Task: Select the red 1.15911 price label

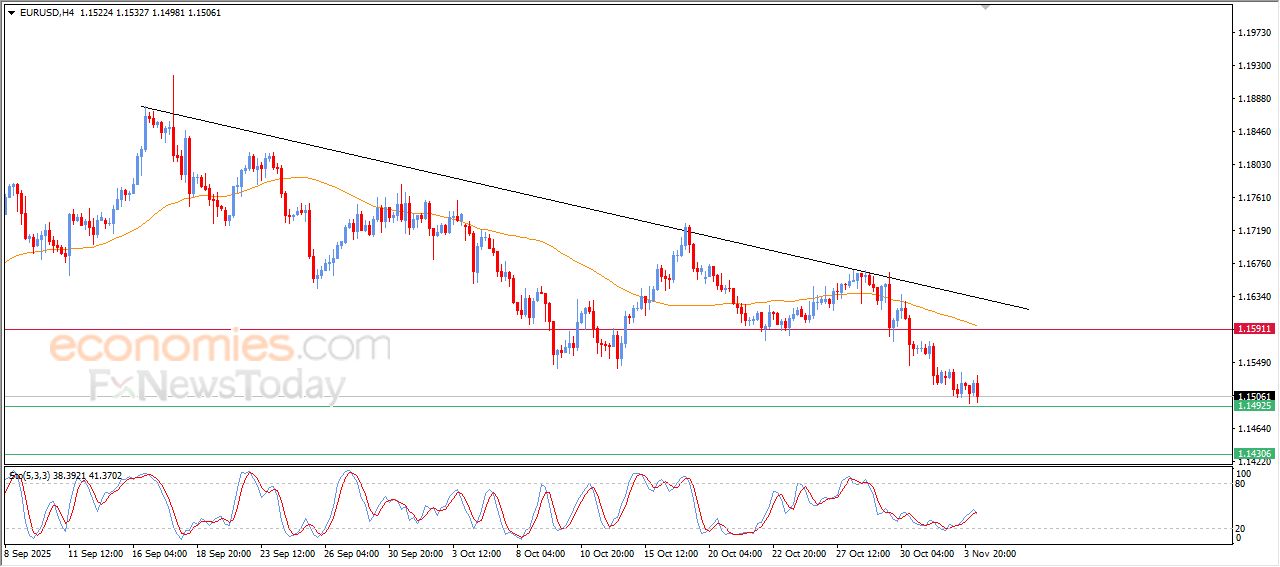Action: click(1253, 328)
